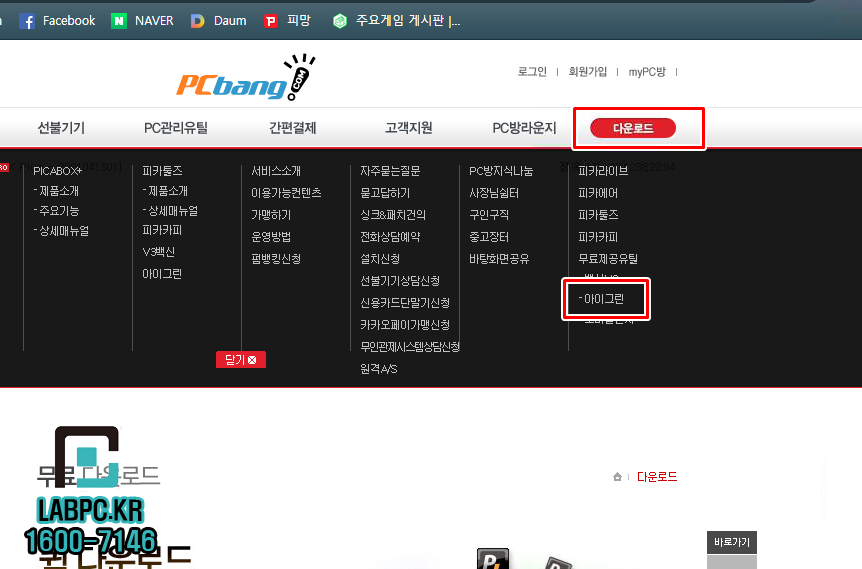Image resolution: width=862 pixels, height=569 pixels.
Task: Open the 간편결제 menu
Action: click(x=292, y=128)
